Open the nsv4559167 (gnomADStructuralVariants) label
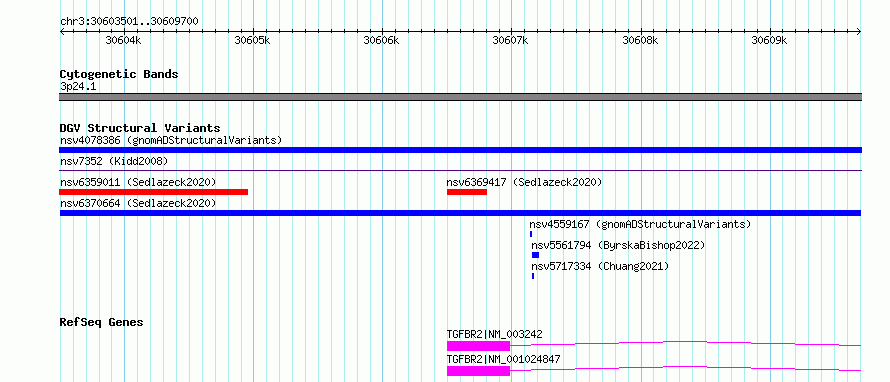This screenshot has width=890, height=382. pyautogui.click(x=640, y=224)
